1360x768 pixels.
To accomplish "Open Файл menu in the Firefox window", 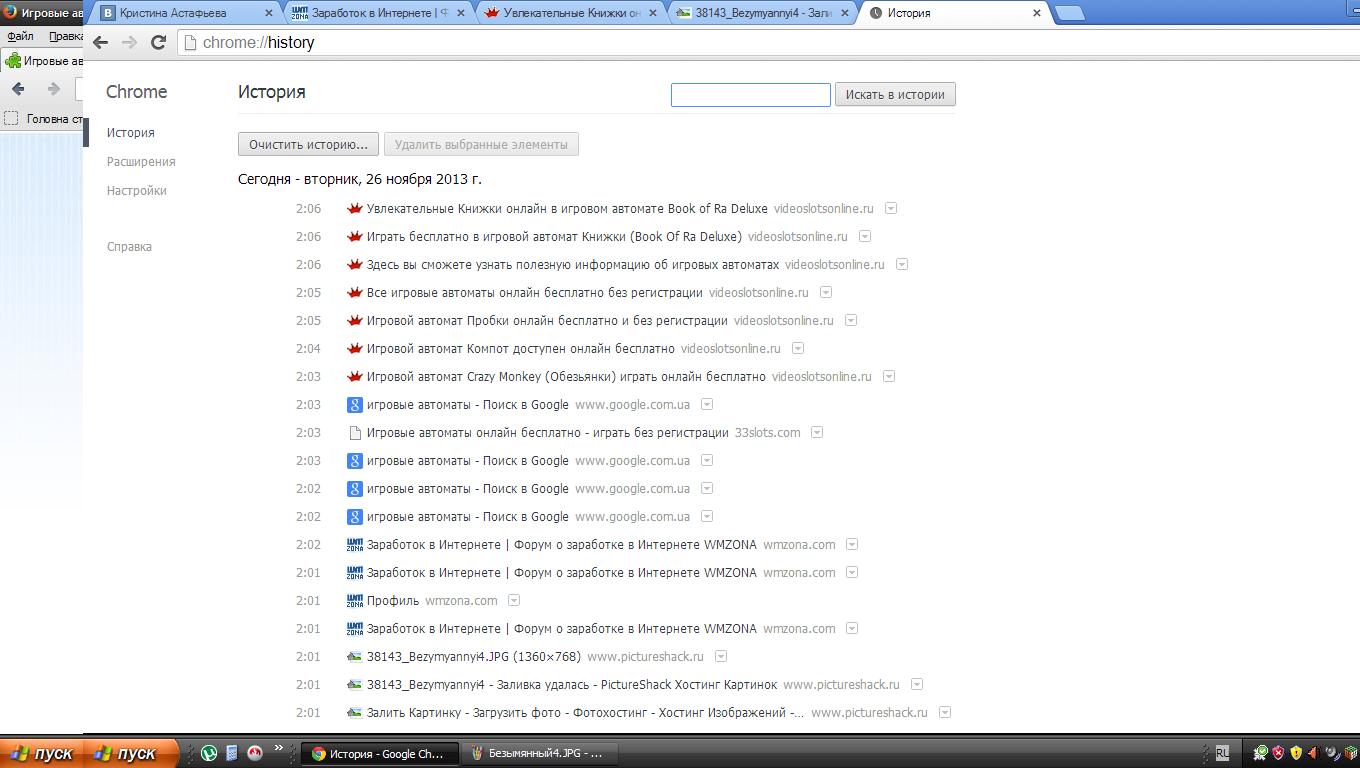I will tap(20, 36).
